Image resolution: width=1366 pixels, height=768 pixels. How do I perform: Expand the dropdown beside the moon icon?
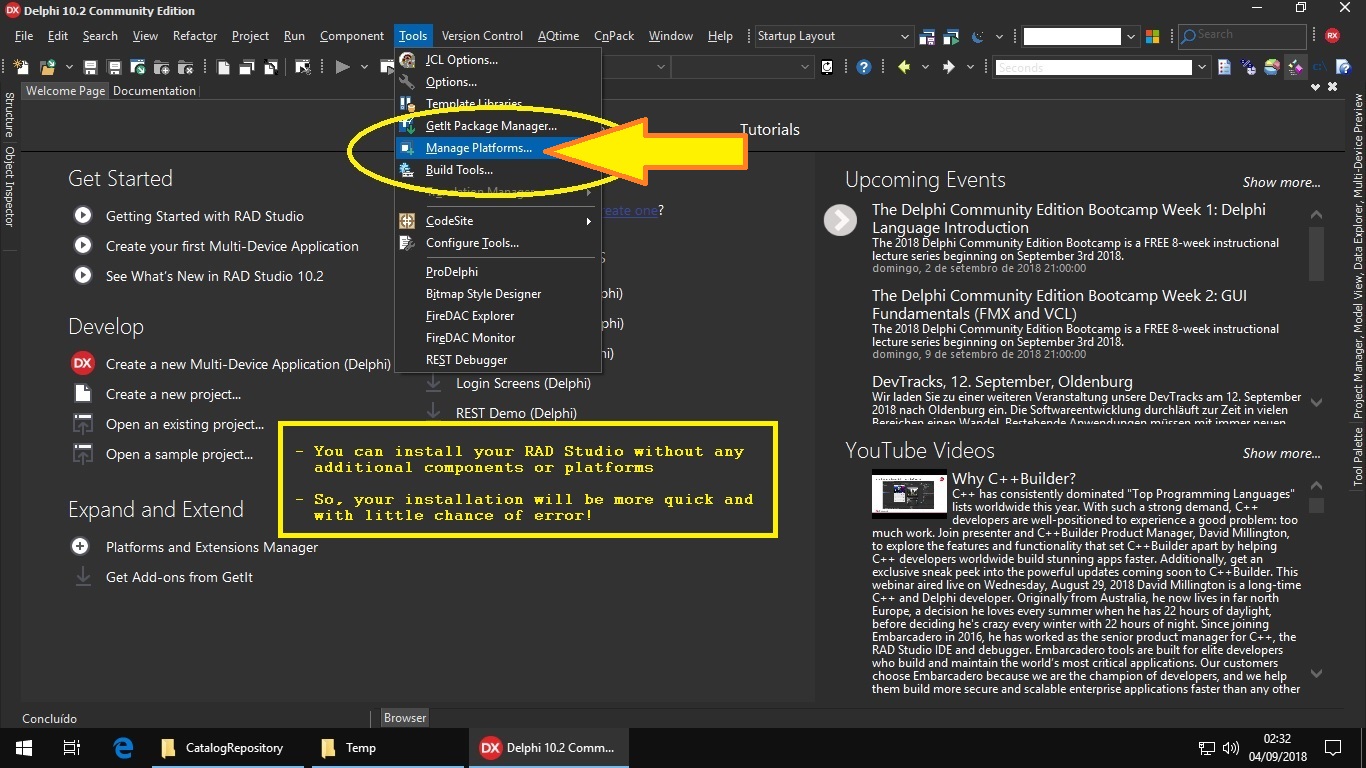(x=999, y=37)
